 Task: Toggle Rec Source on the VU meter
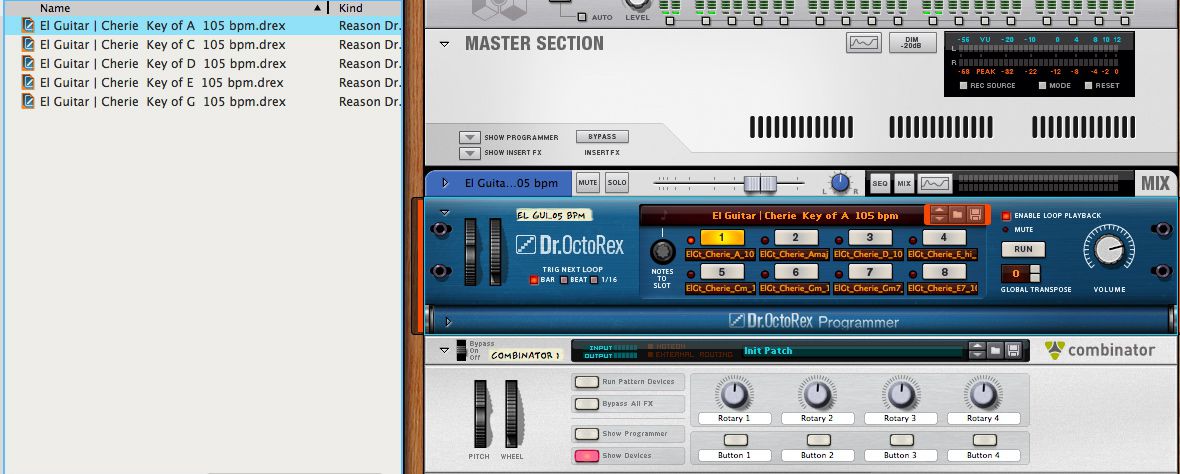[964, 86]
